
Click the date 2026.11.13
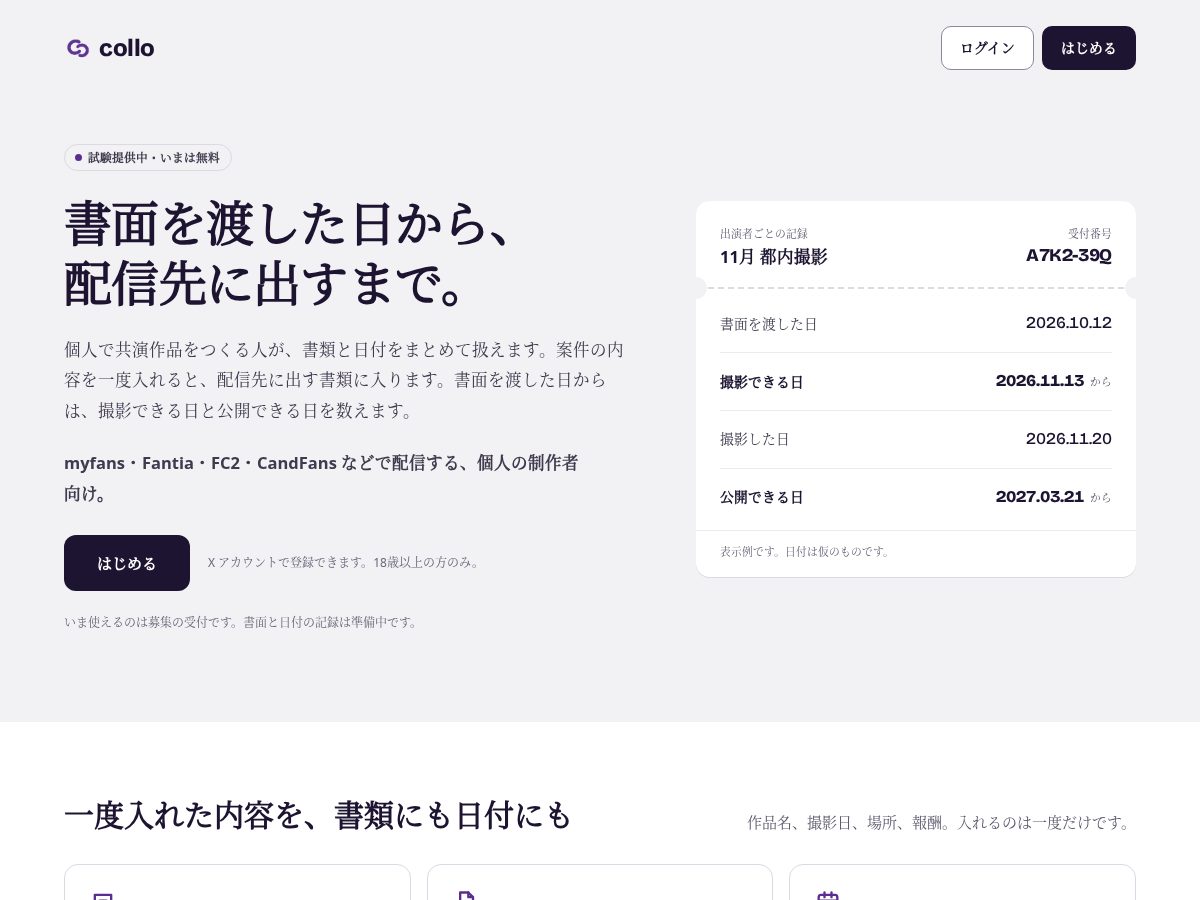[x=1040, y=381]
